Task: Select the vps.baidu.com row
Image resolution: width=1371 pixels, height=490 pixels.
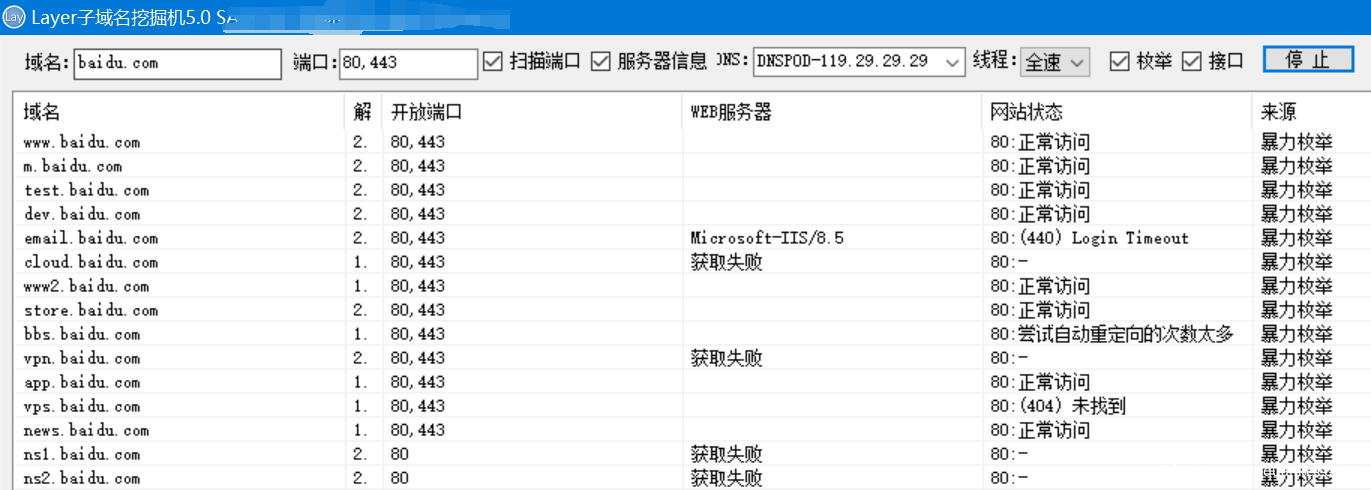Action: click(692, 406)
